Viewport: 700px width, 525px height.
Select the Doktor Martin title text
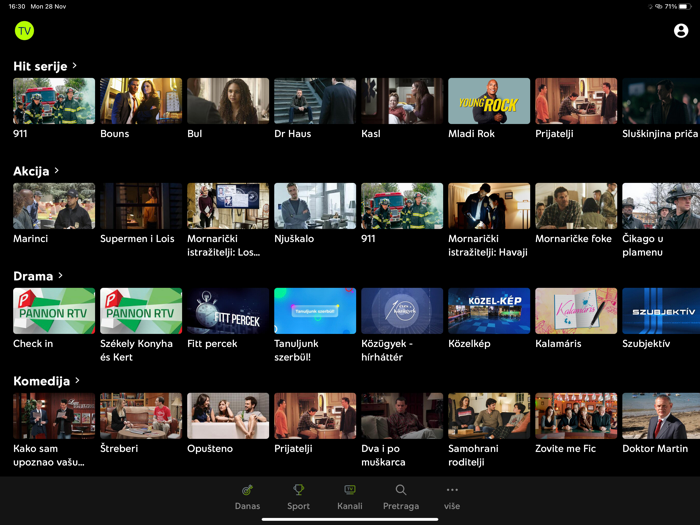(655, 448)
